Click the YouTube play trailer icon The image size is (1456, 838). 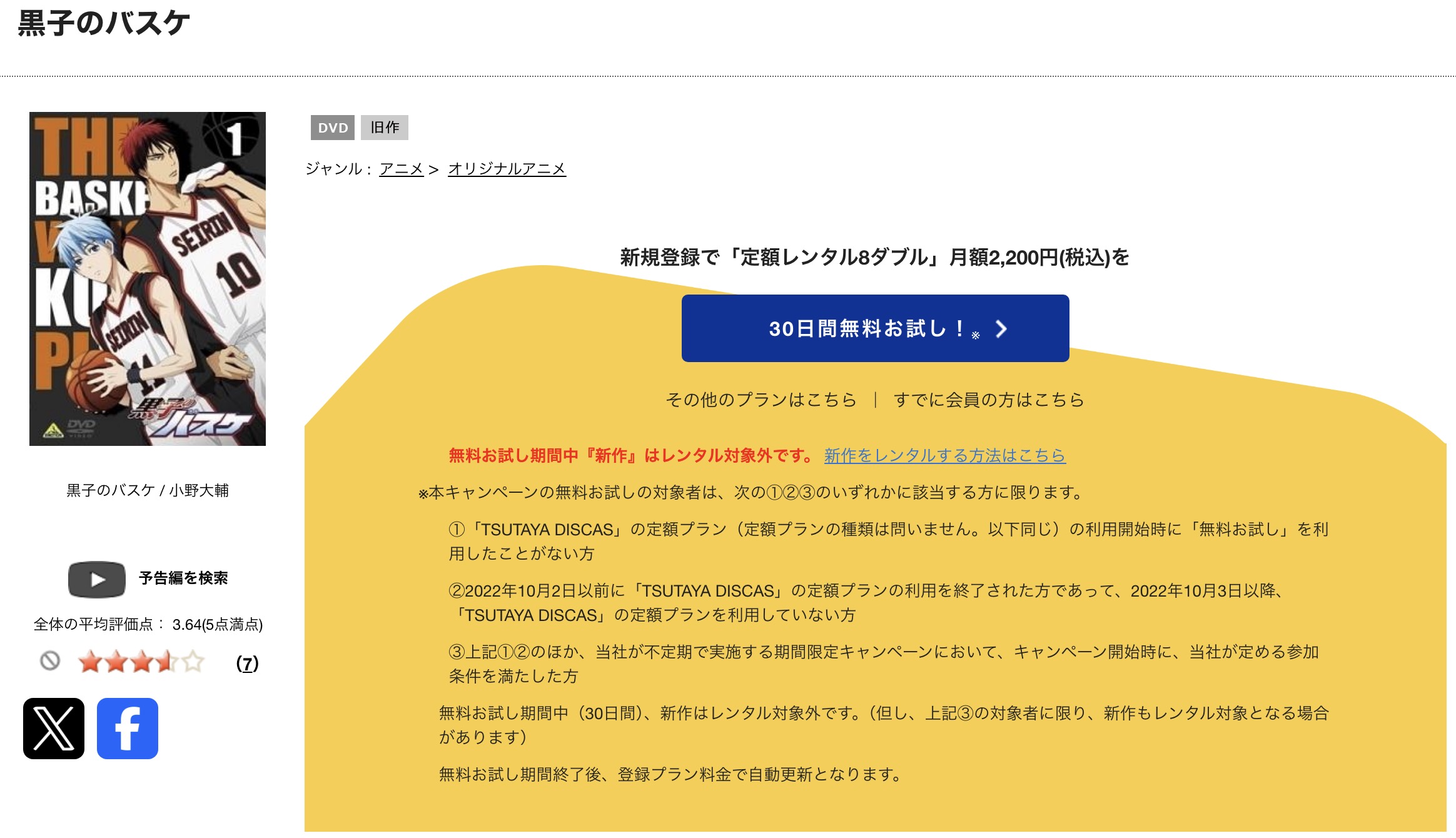pos(96,579)
